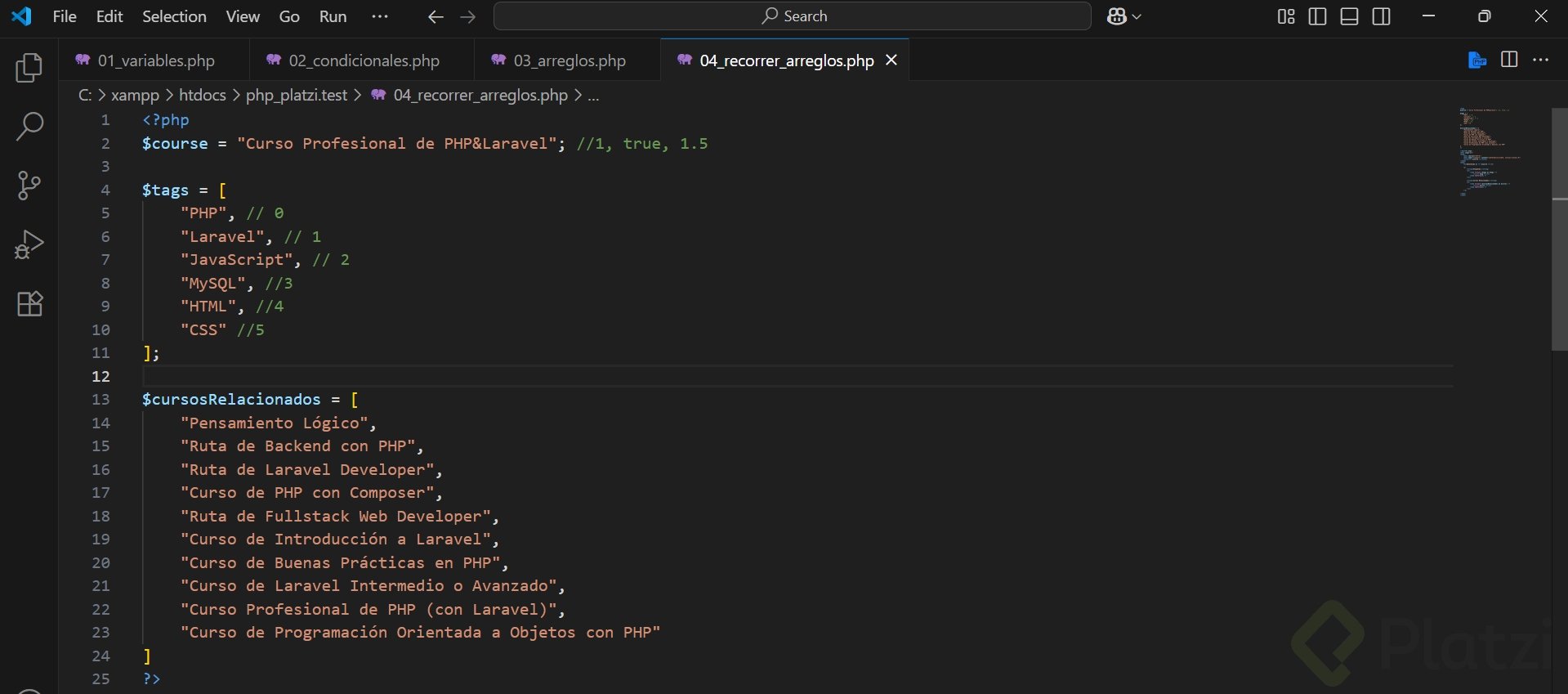Open the Explorer view in activity bar
Screen dimensions: 1568x694
tap(29, 68)
